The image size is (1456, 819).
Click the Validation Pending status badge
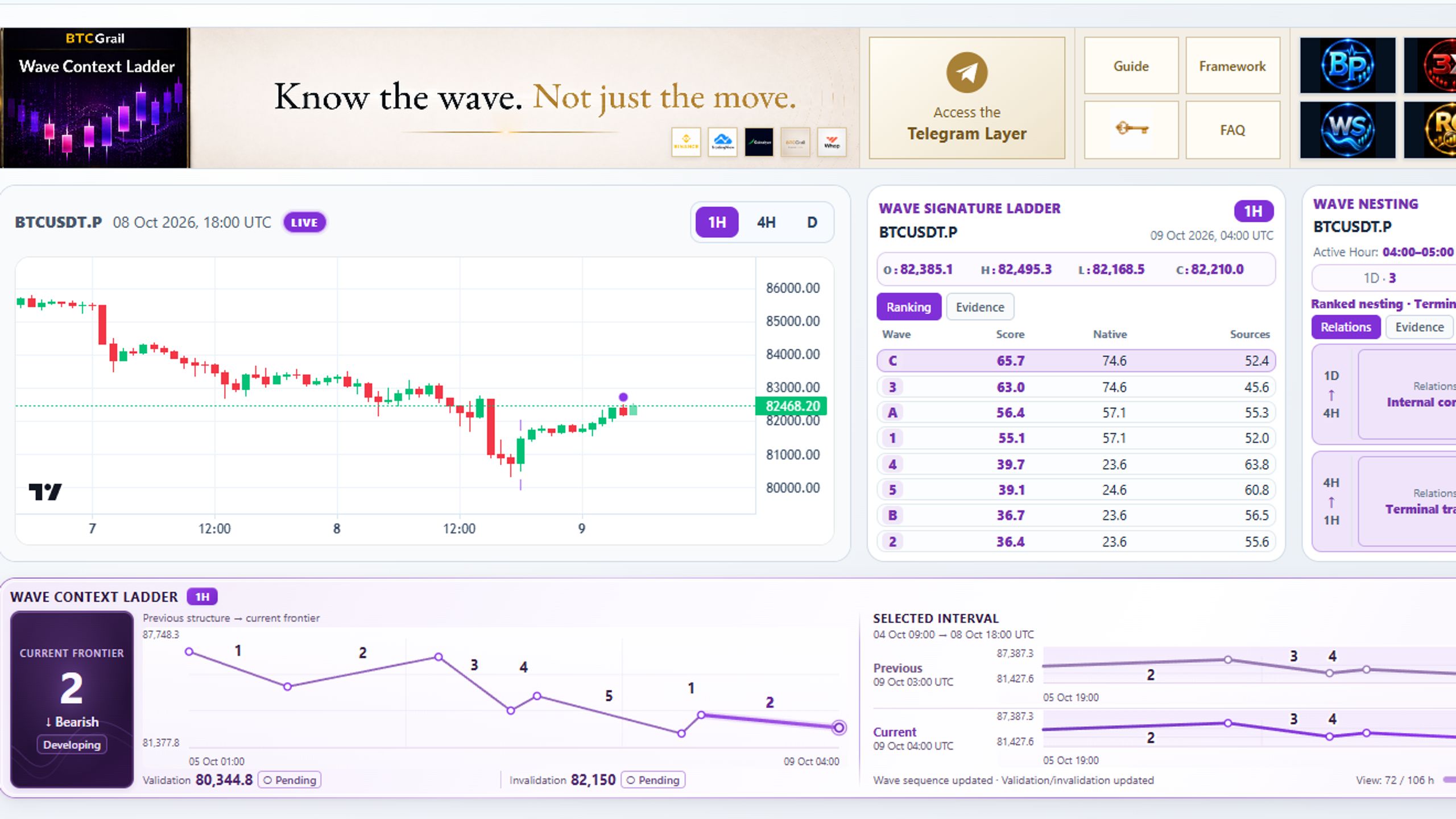(x=290, y=780)
